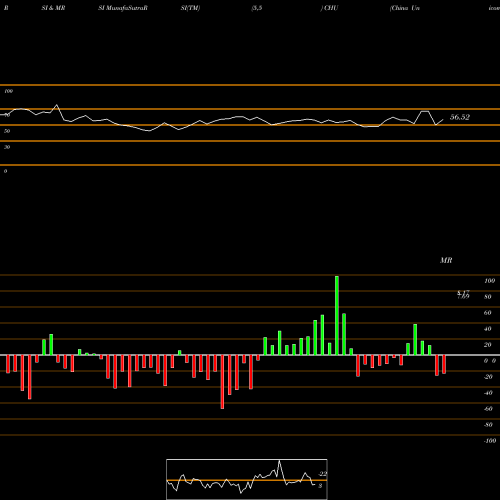Click the 'SI MunafaSutraR' header text
The height and width of the screenshot is (500, 500).
(x=123, y=8)
